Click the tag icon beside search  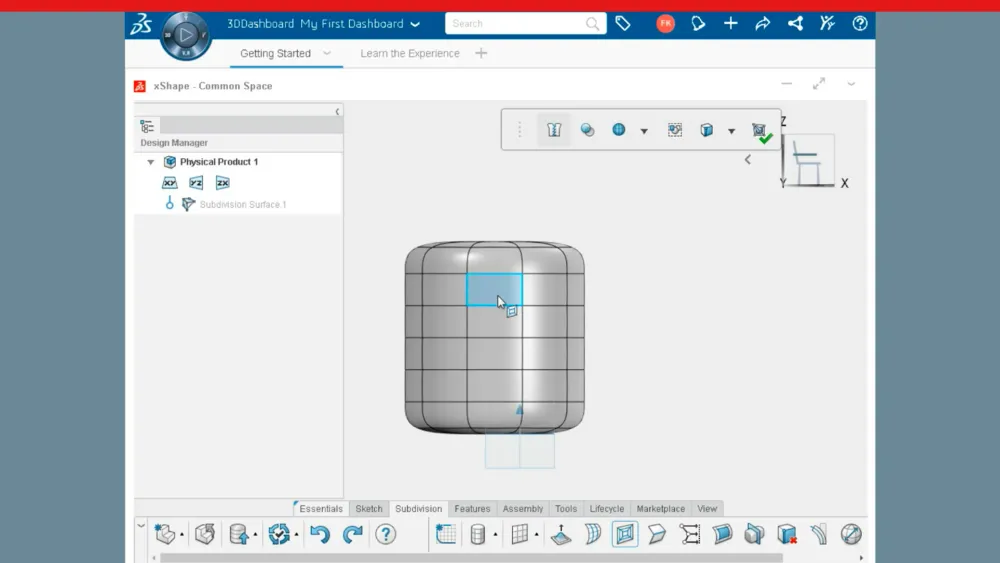tap(623, 24)
